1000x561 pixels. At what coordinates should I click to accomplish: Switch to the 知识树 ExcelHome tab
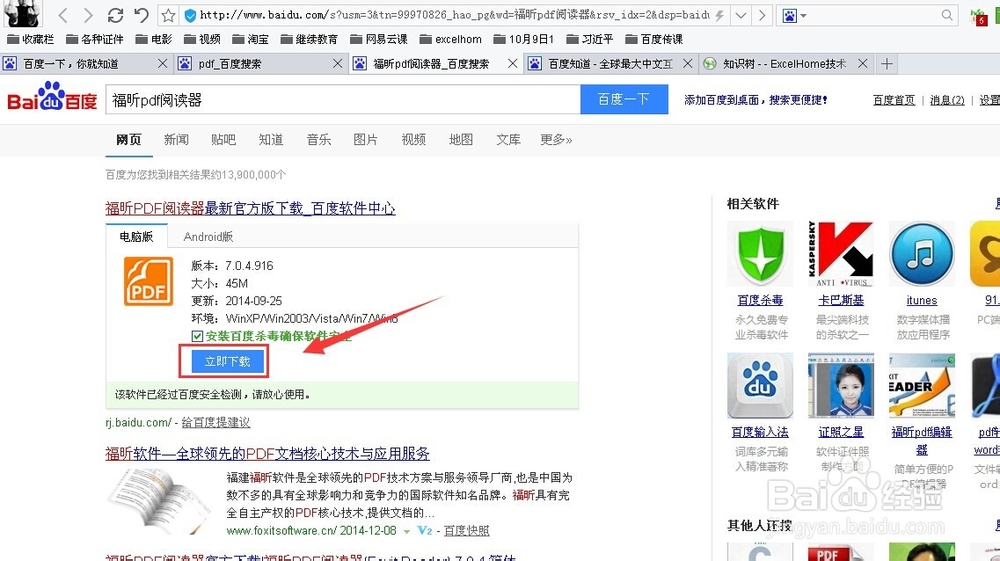(x=784, y=64)
